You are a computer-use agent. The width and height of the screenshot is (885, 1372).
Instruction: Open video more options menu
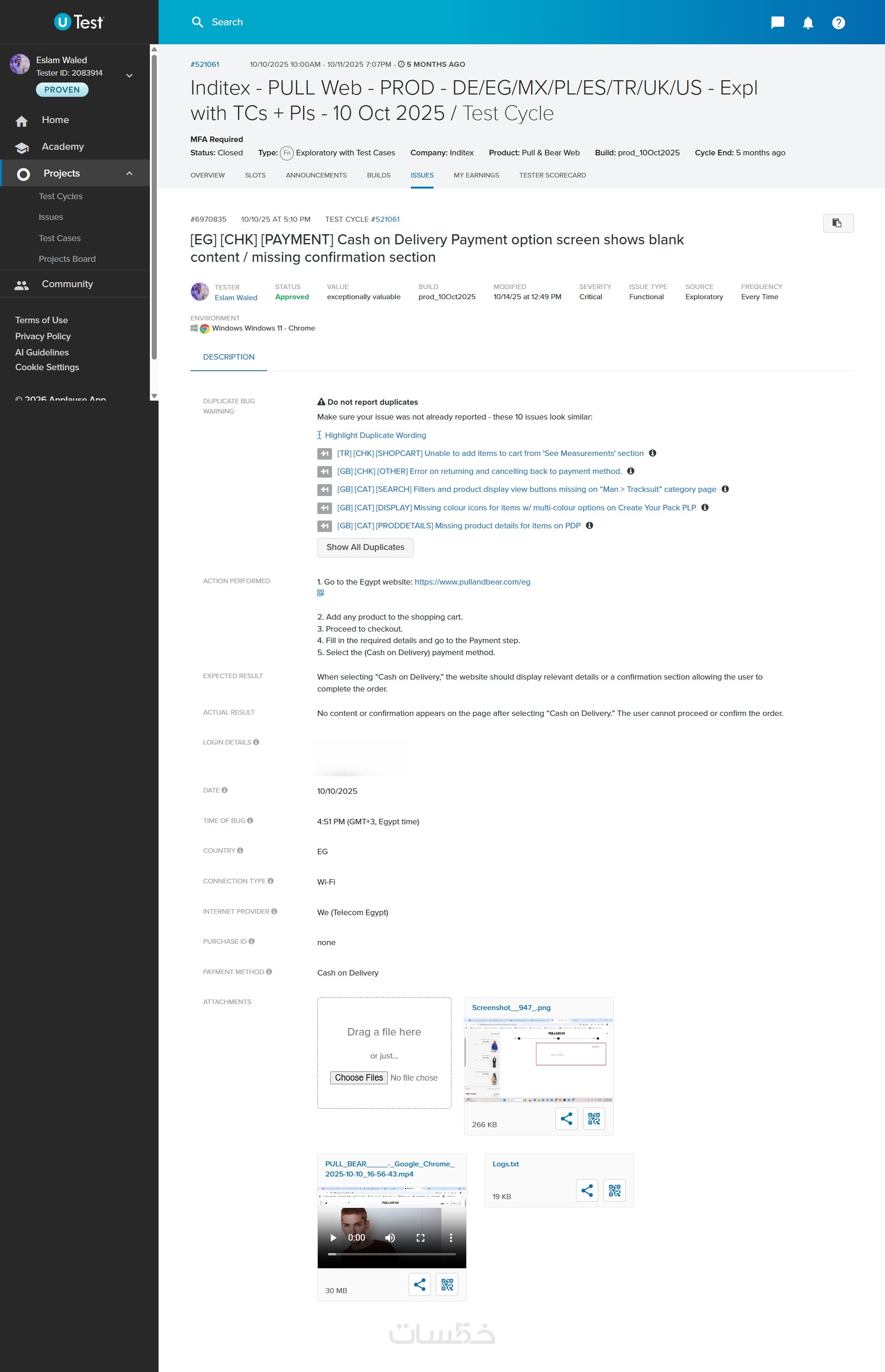[451, 1238]
